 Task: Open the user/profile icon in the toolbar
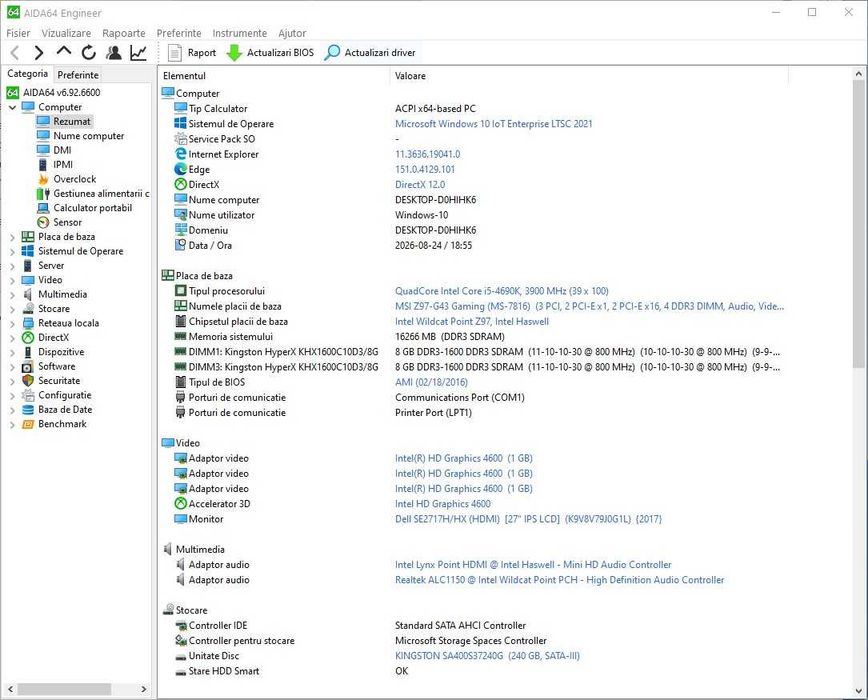tap(114, 53)
